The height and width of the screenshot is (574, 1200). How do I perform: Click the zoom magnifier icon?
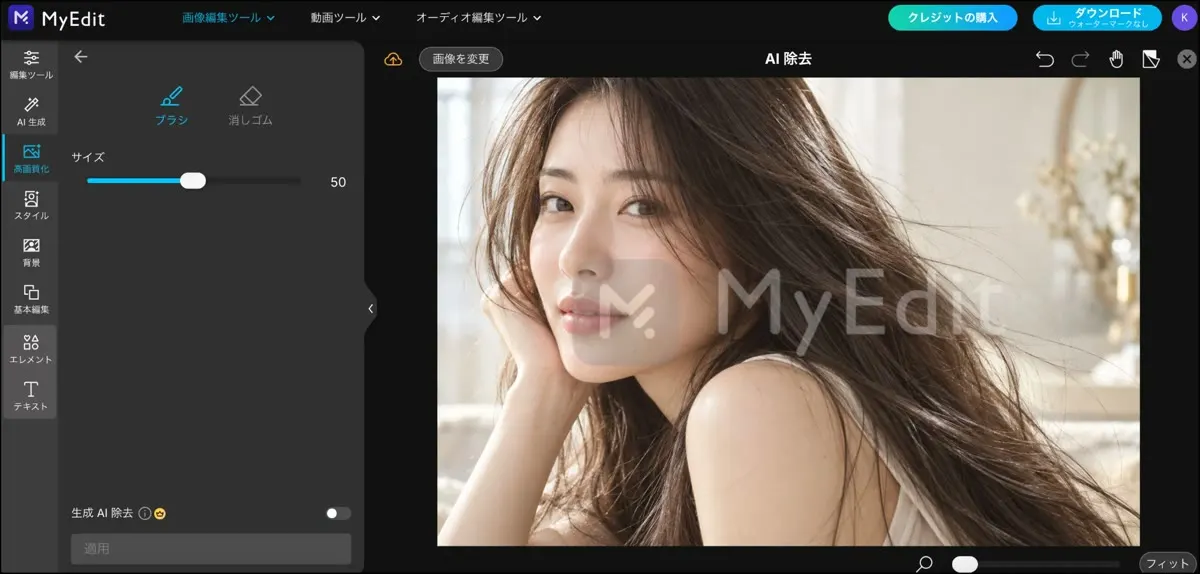point(925,564)
